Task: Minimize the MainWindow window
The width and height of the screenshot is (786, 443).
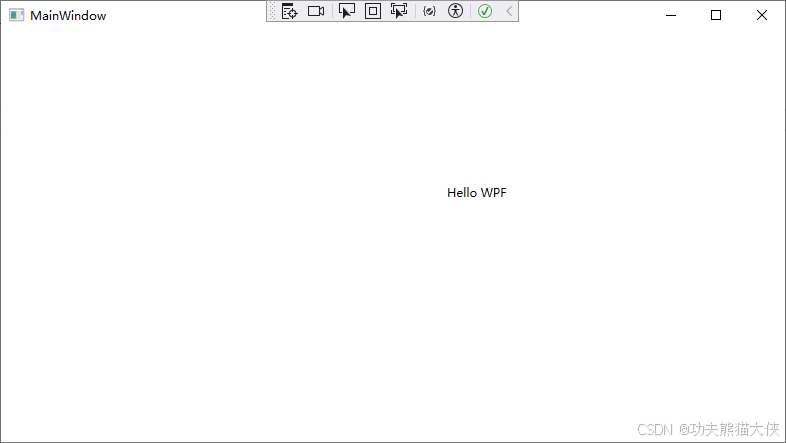Action: (x=671, y=15)
